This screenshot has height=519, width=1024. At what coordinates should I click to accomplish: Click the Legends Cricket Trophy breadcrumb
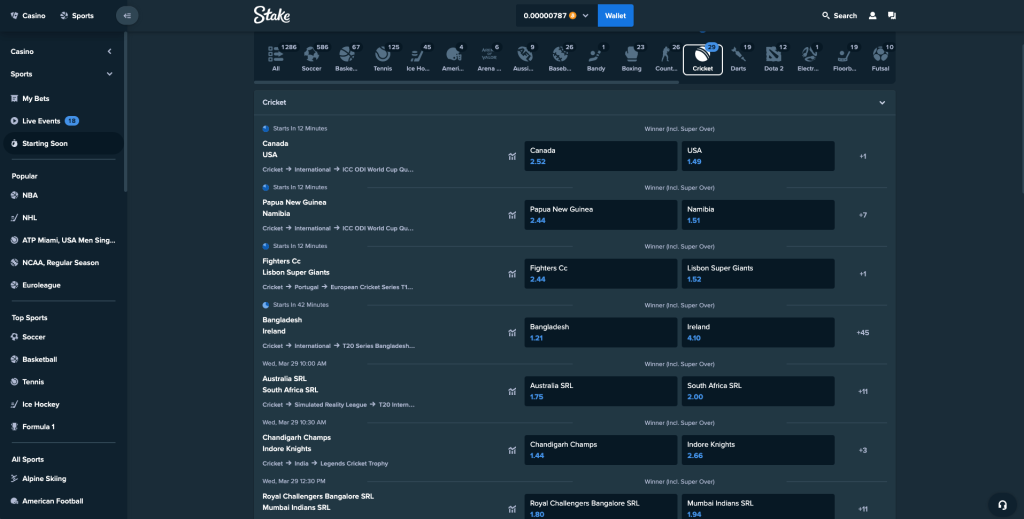click(x=354, y=464)
